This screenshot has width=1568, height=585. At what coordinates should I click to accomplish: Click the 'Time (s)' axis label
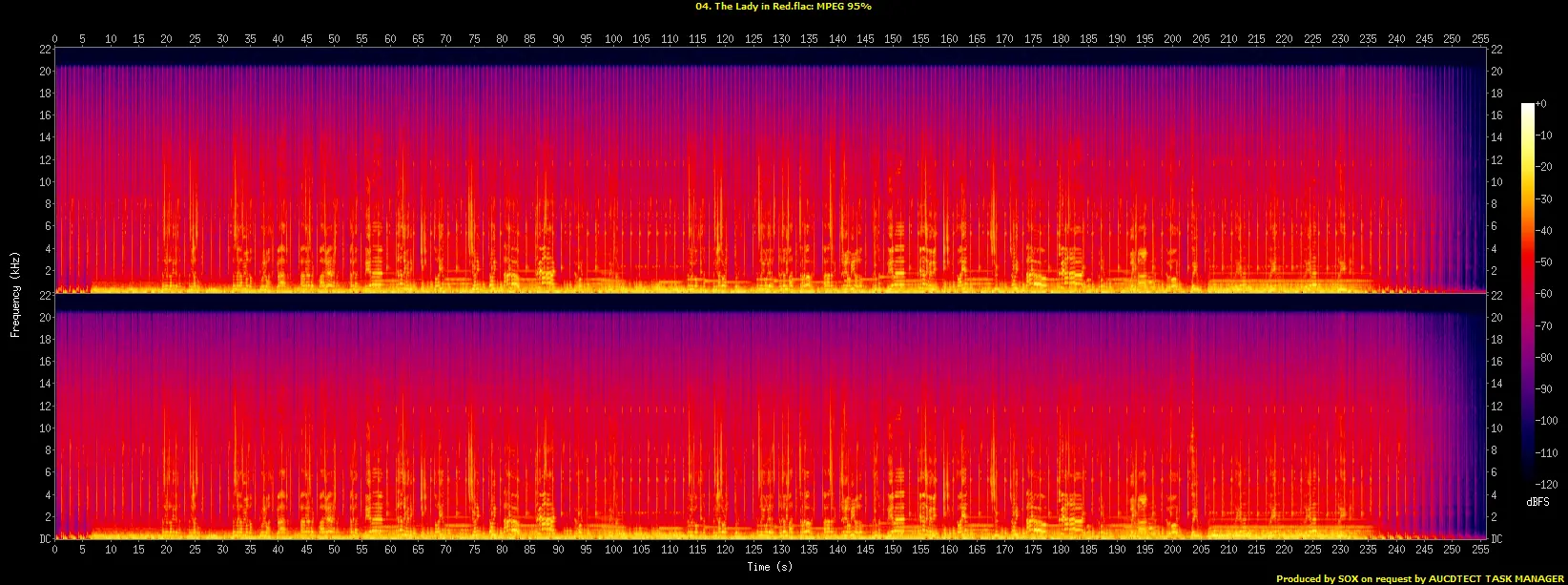tap(770, 567)
